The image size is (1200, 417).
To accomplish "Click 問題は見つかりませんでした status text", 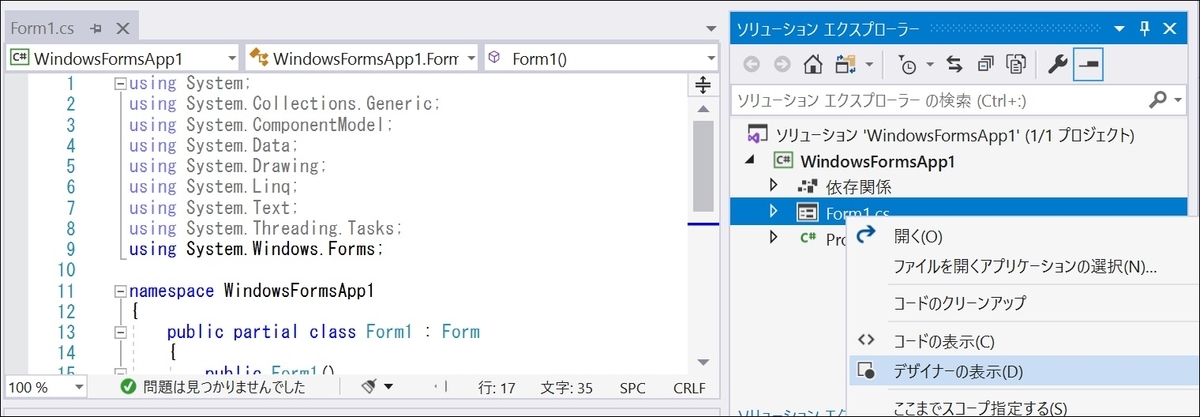I will 223,387.
